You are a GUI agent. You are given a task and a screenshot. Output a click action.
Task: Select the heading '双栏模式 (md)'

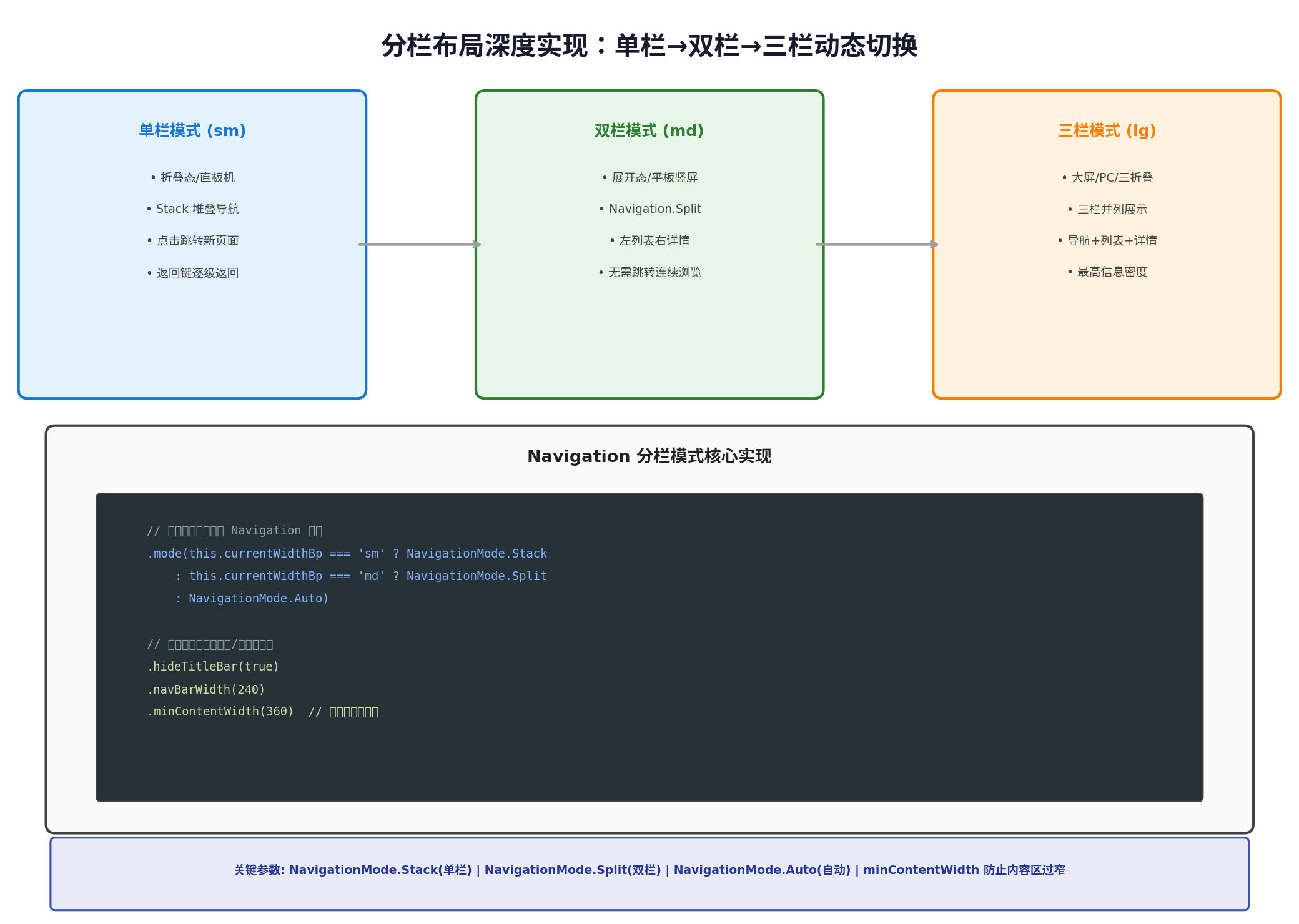click(x=649, y=130)
